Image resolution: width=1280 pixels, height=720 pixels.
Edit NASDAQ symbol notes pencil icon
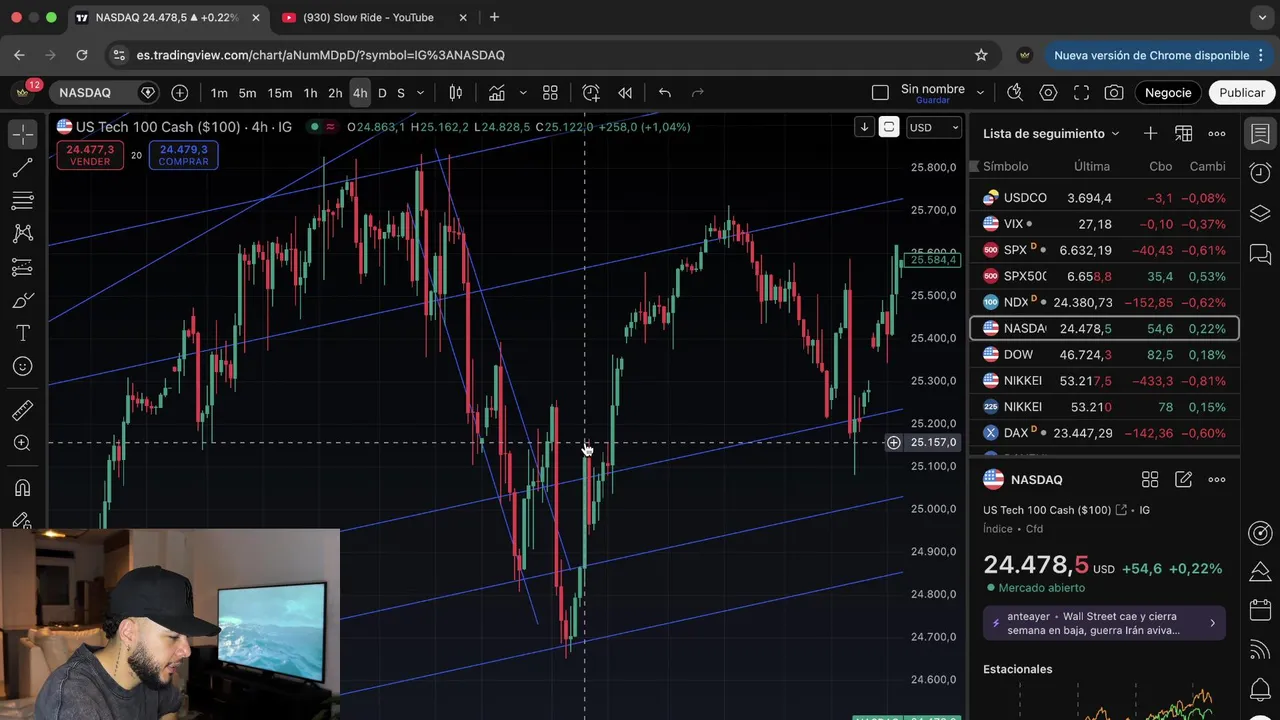point(1183,480)
